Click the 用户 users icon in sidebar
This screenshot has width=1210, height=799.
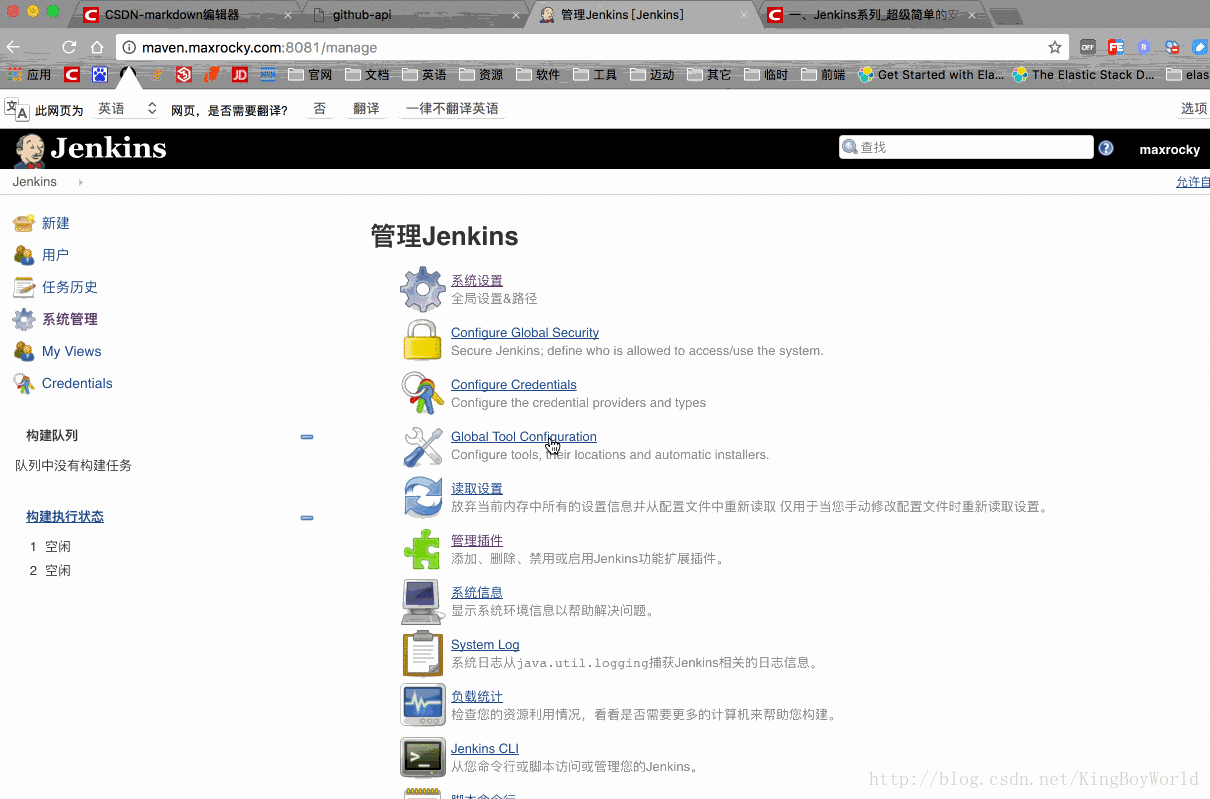(x=24, y=255)
